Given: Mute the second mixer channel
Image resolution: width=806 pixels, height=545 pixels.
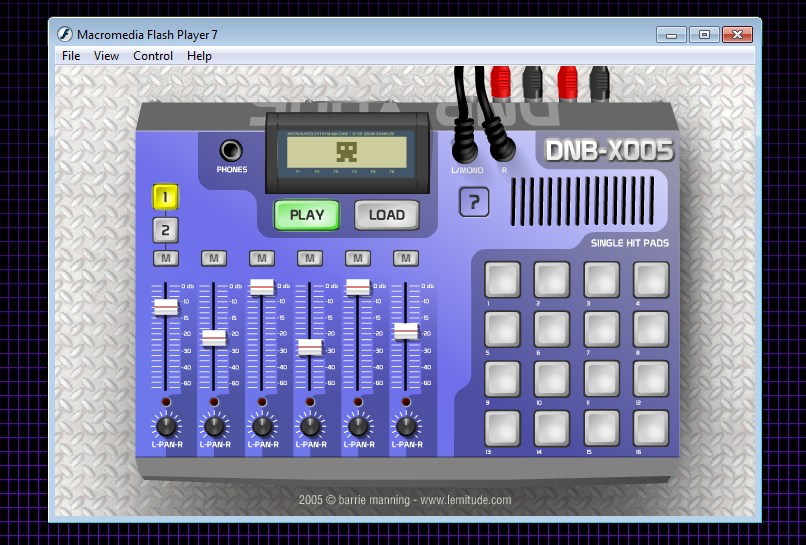Looking at the screenshot, I should pos(214,258).
